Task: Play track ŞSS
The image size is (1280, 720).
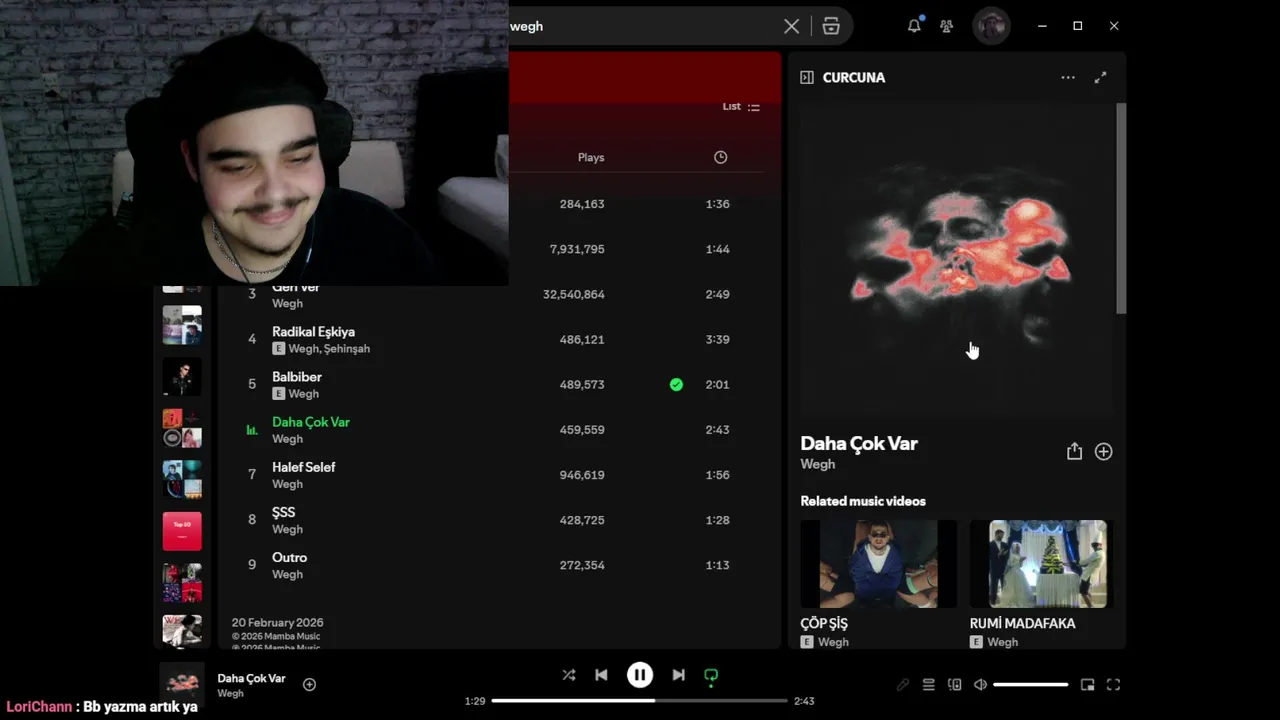Action: pos(284,512)
